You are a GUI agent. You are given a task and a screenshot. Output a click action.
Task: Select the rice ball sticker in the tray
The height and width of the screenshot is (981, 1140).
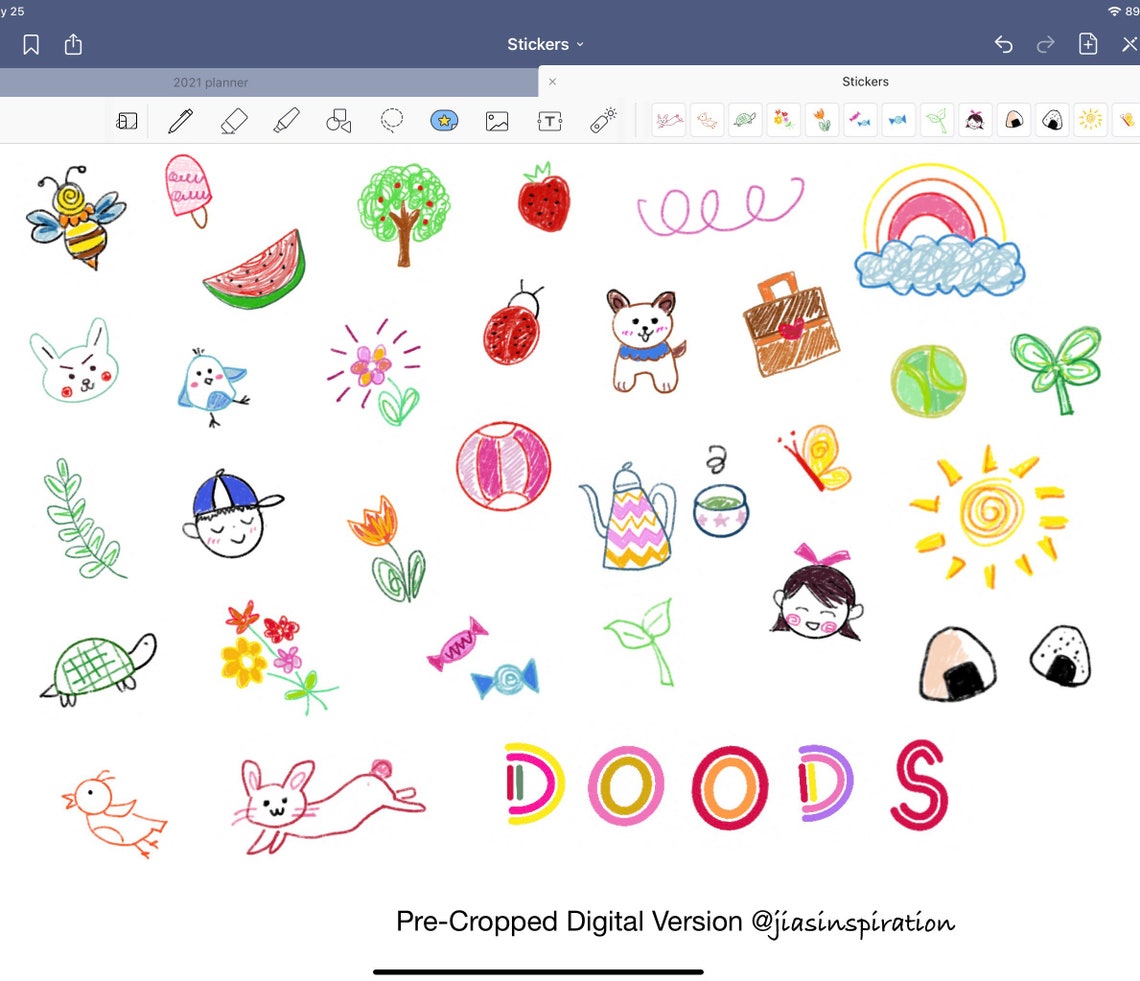click(x=1014, y=119)
